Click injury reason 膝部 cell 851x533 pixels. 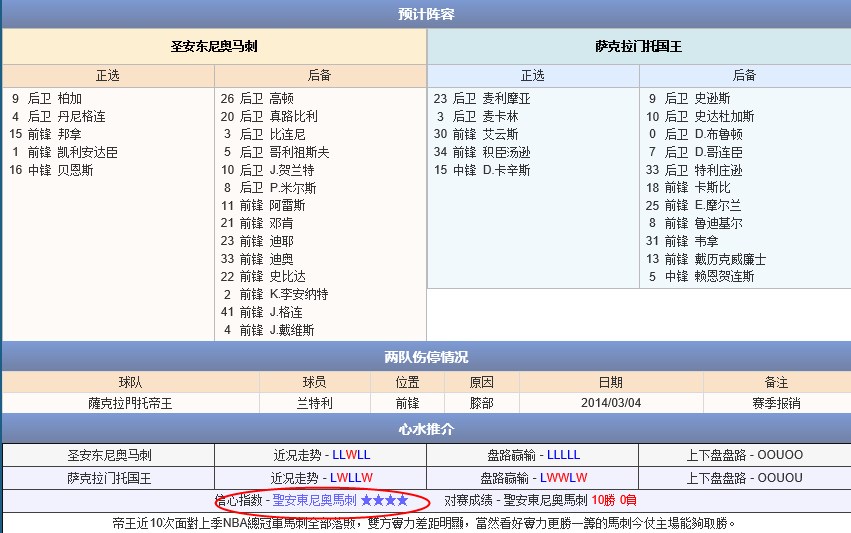point(481,403)
